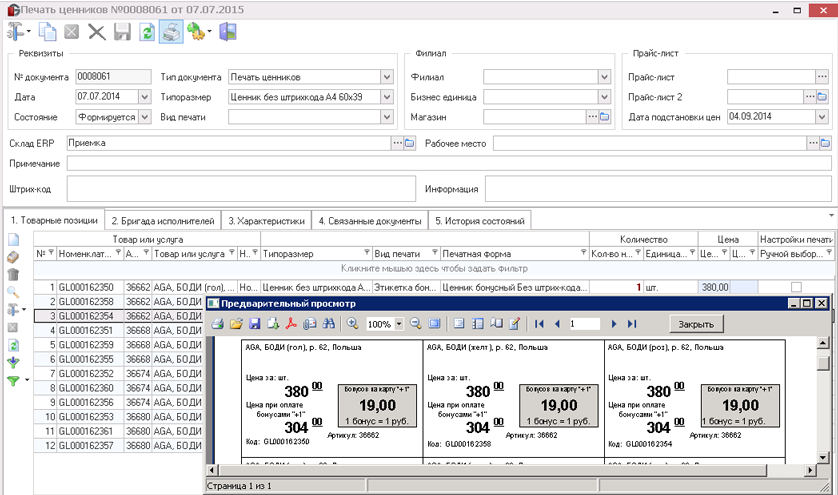This screenshot has height=495, width=838.
Task: Click into the Примечание input field
Action: point(449,164)
